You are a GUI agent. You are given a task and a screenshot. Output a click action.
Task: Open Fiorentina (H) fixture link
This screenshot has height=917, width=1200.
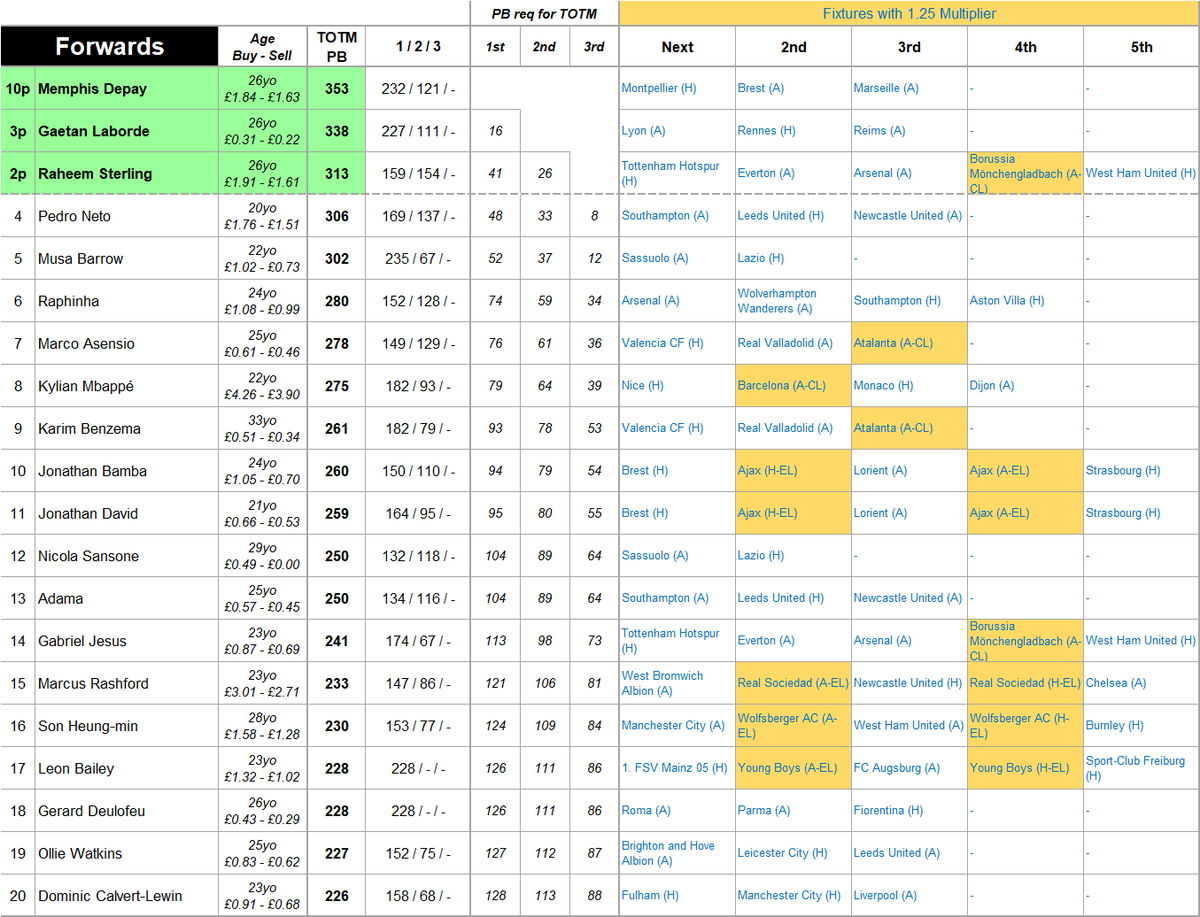coord(889,811)
